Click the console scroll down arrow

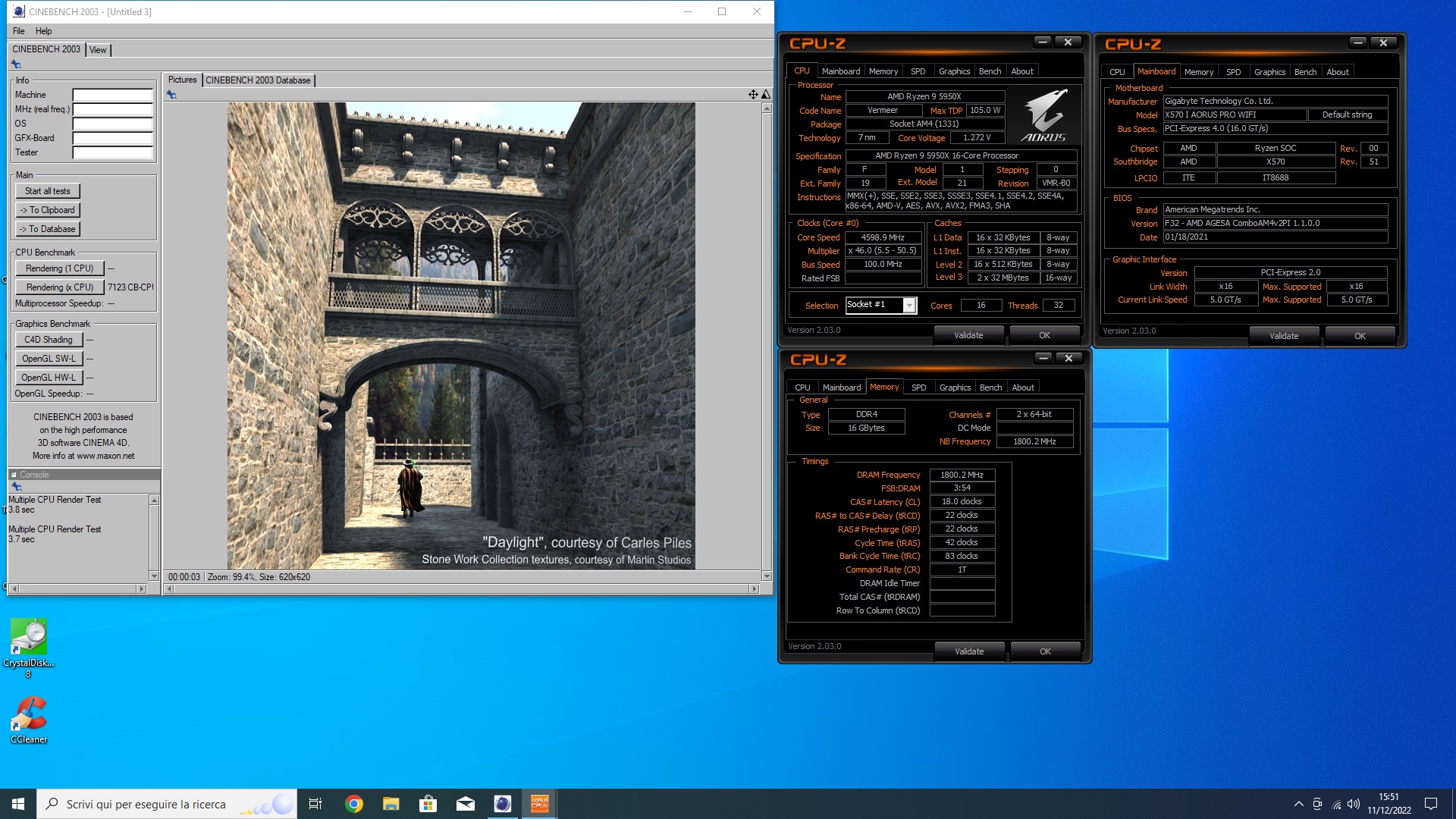[154, 576]
